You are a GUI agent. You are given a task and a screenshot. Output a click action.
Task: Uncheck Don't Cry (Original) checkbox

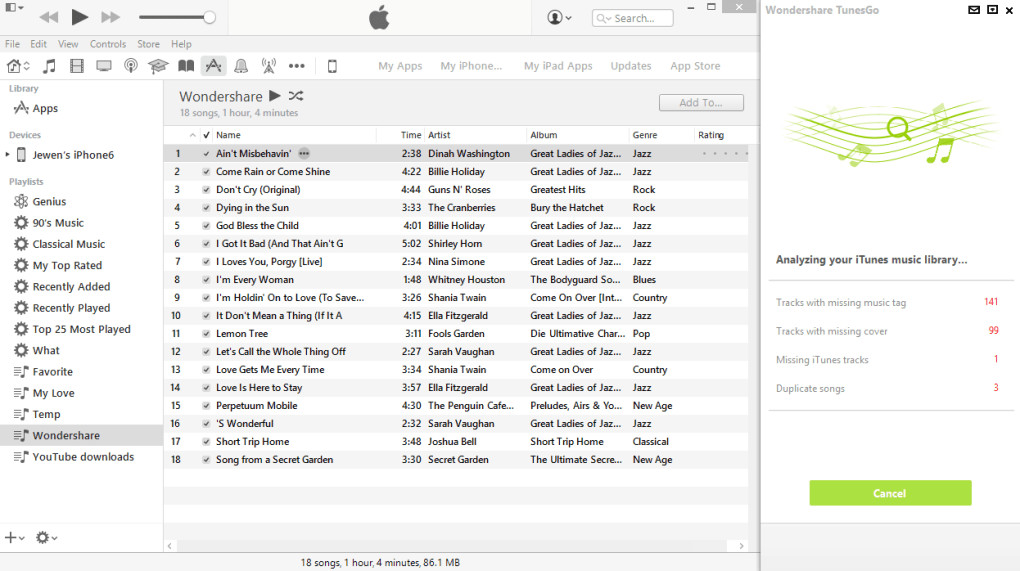pos(206,190)
